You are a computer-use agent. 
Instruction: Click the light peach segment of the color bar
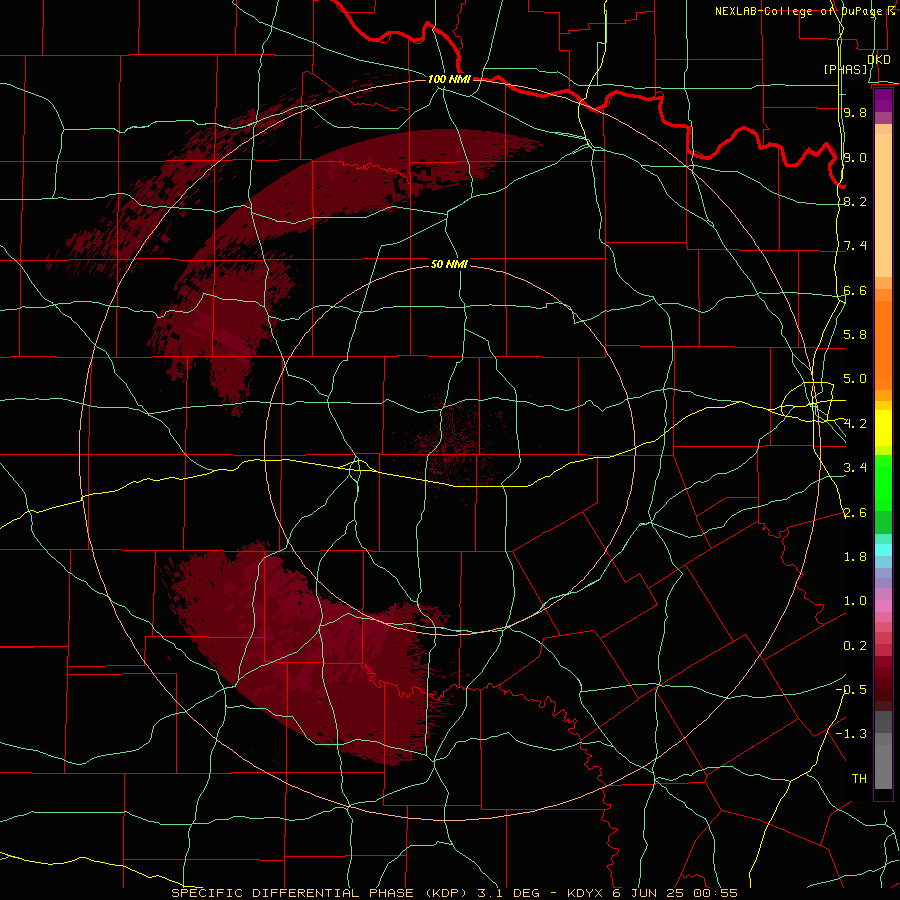(x=883, y=205)
